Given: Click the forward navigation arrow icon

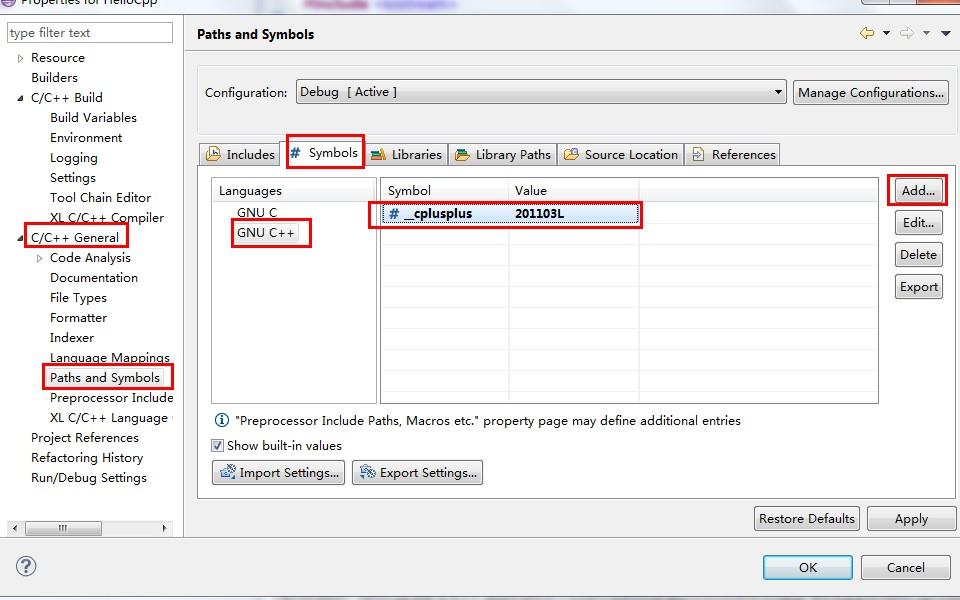Looking at the screenshot, I should [907, 33].
